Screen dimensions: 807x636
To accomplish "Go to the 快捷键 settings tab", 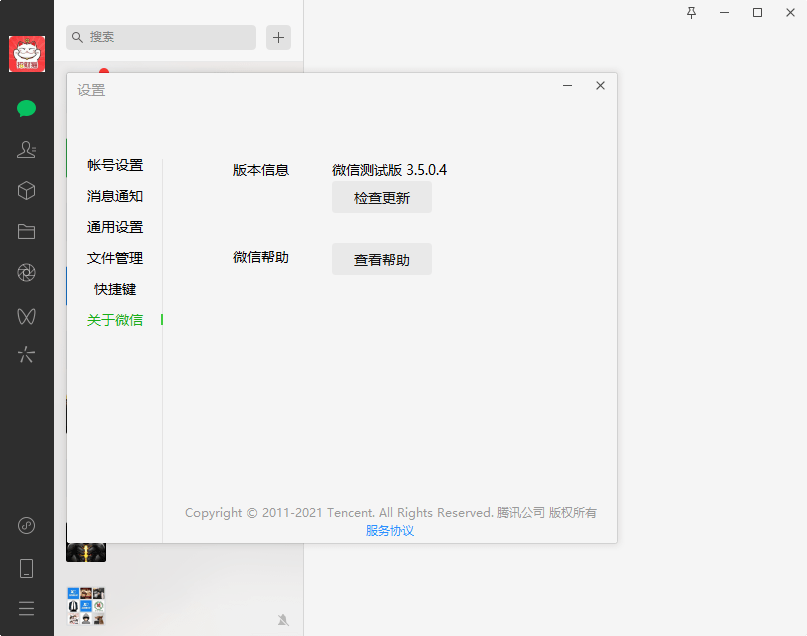I will [115, 289].
